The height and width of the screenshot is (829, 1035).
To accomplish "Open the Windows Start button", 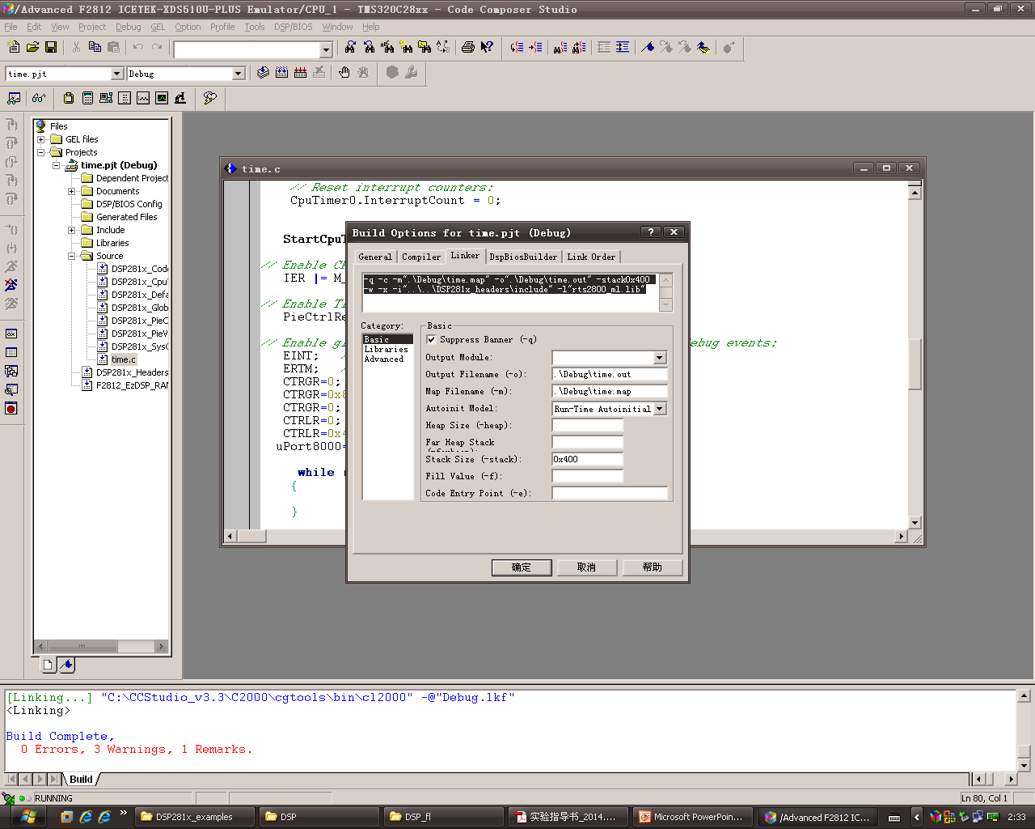I will 27,816.
